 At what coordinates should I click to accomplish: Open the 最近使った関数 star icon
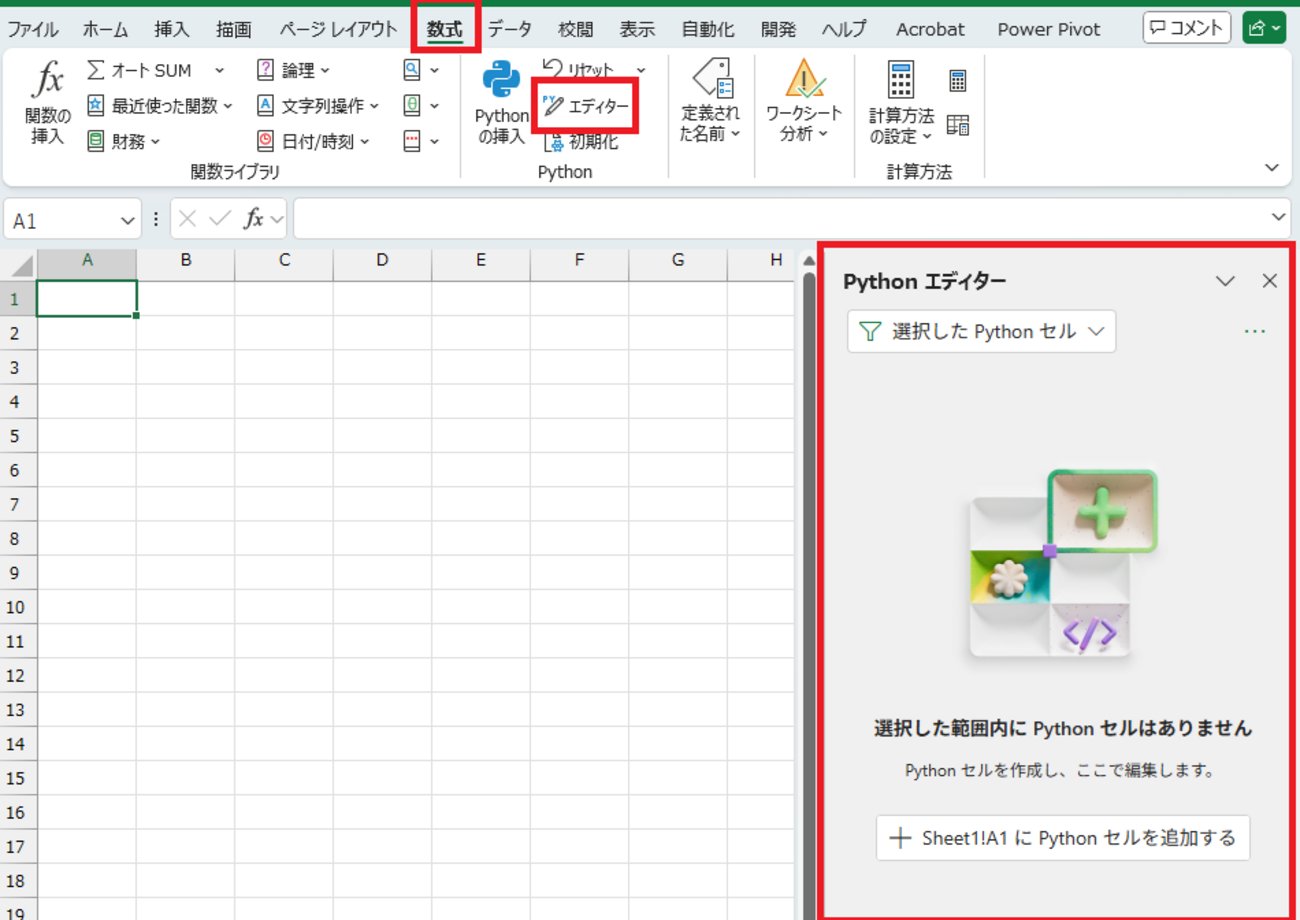(95, 105)
